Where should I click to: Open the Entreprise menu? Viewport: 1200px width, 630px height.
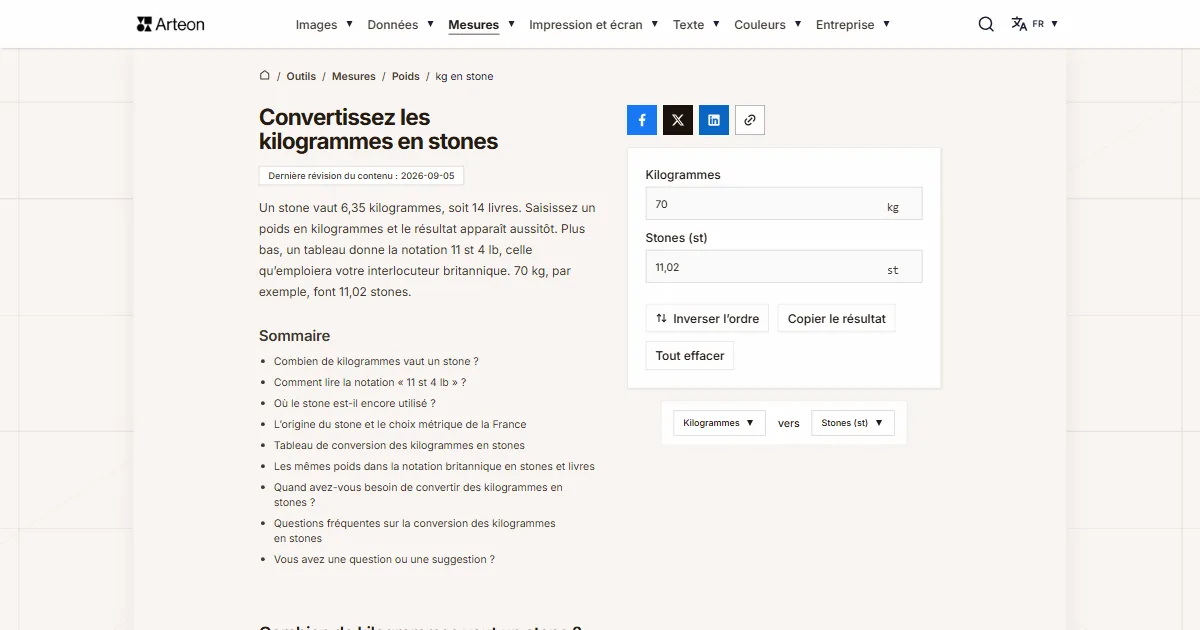(853, 24)
